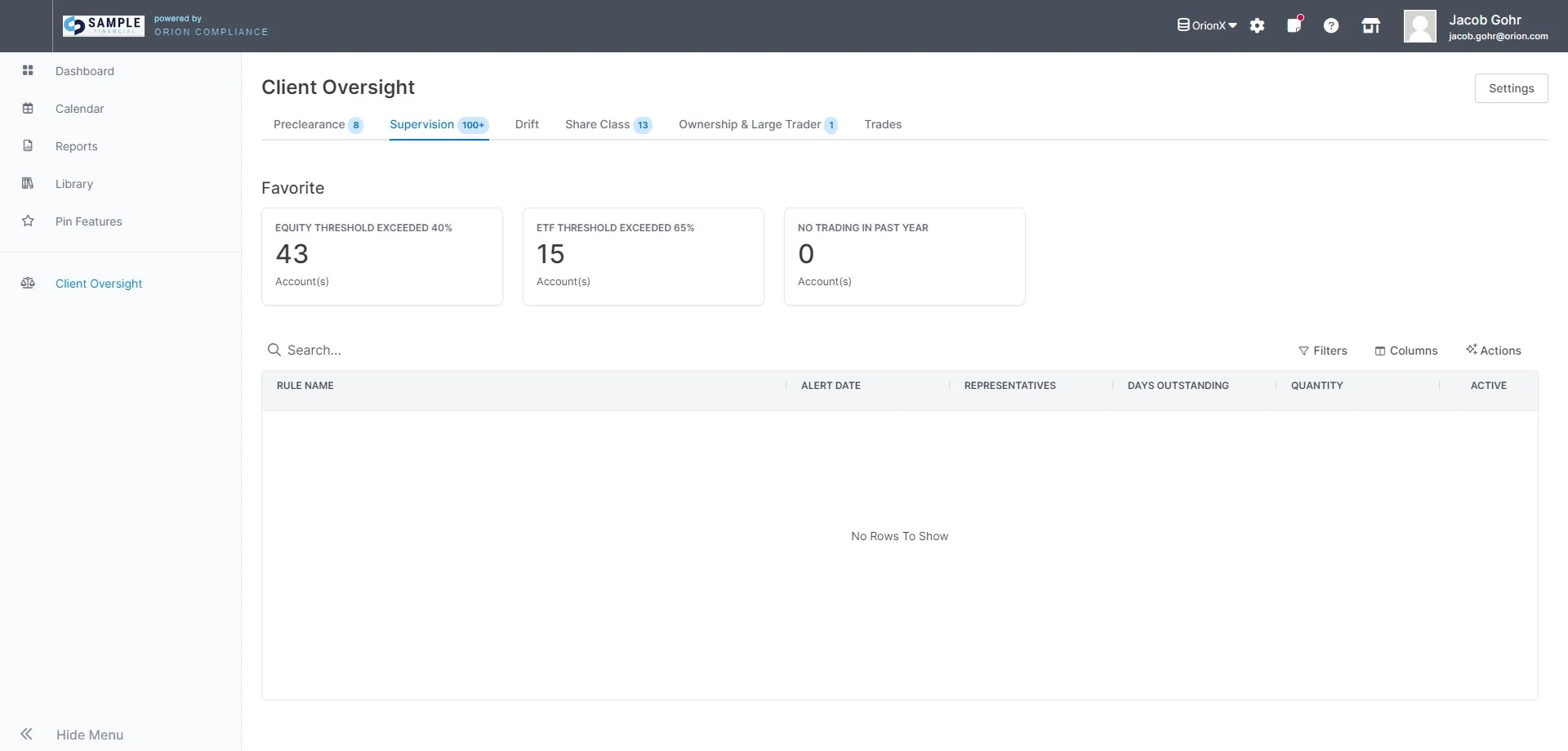
Task: Open Library from sidebar menu
Action: tap(73, 184)
